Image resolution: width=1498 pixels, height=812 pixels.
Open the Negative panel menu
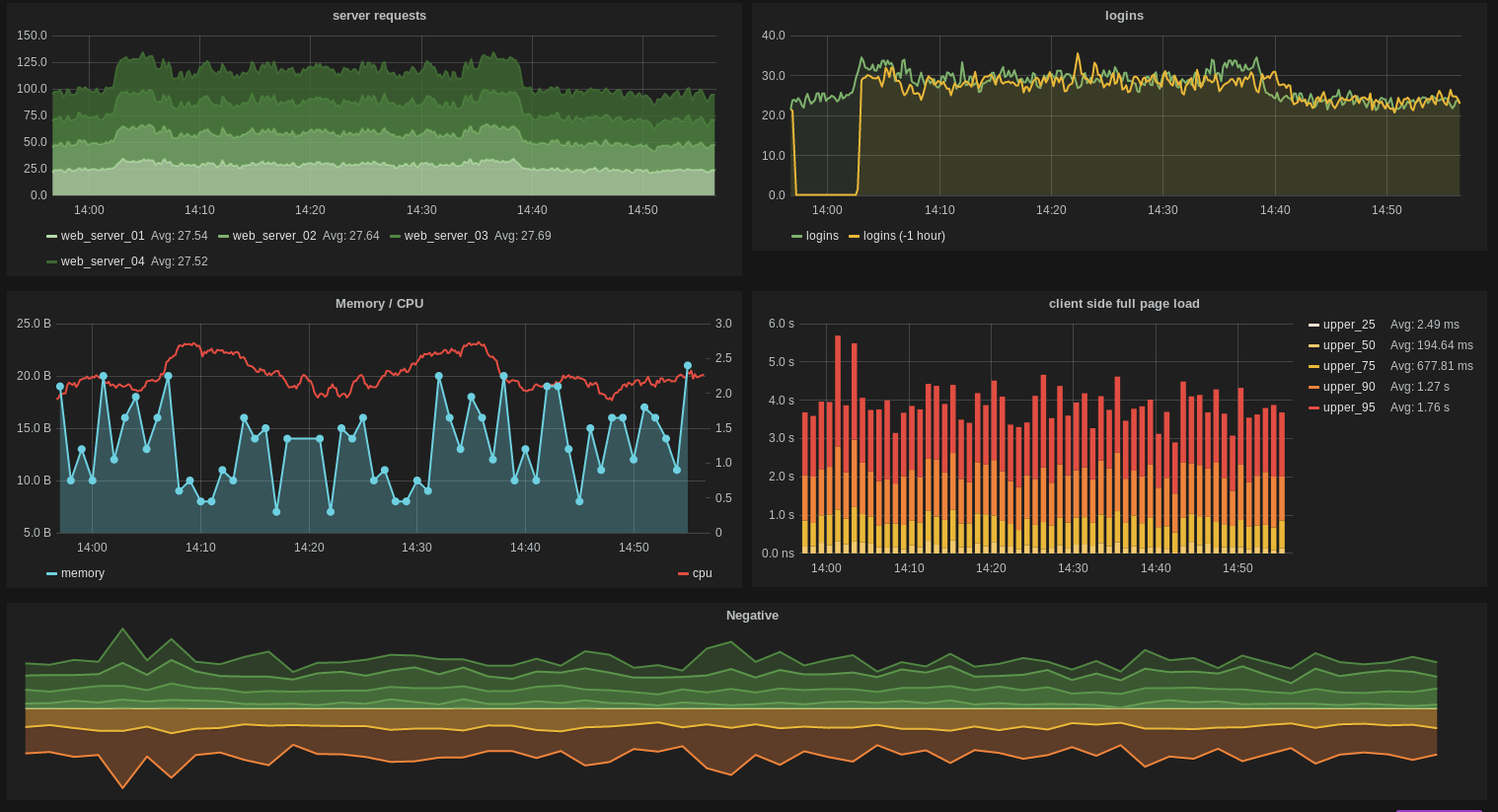pos(752,615)
